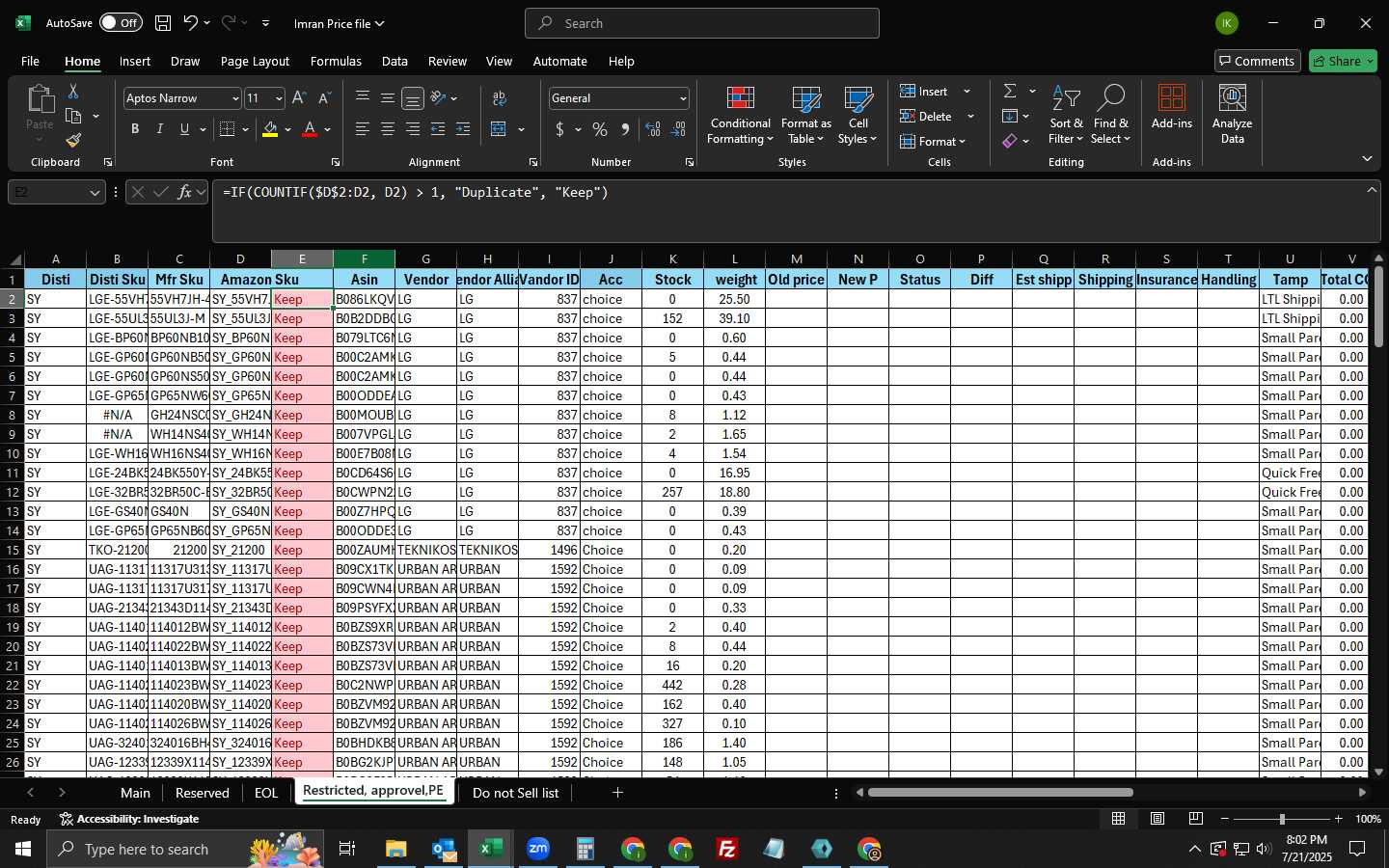Switch to Do not Sell list sheet tab
This screenshot has height=868, width=1389.
click(x=516, y=793)
